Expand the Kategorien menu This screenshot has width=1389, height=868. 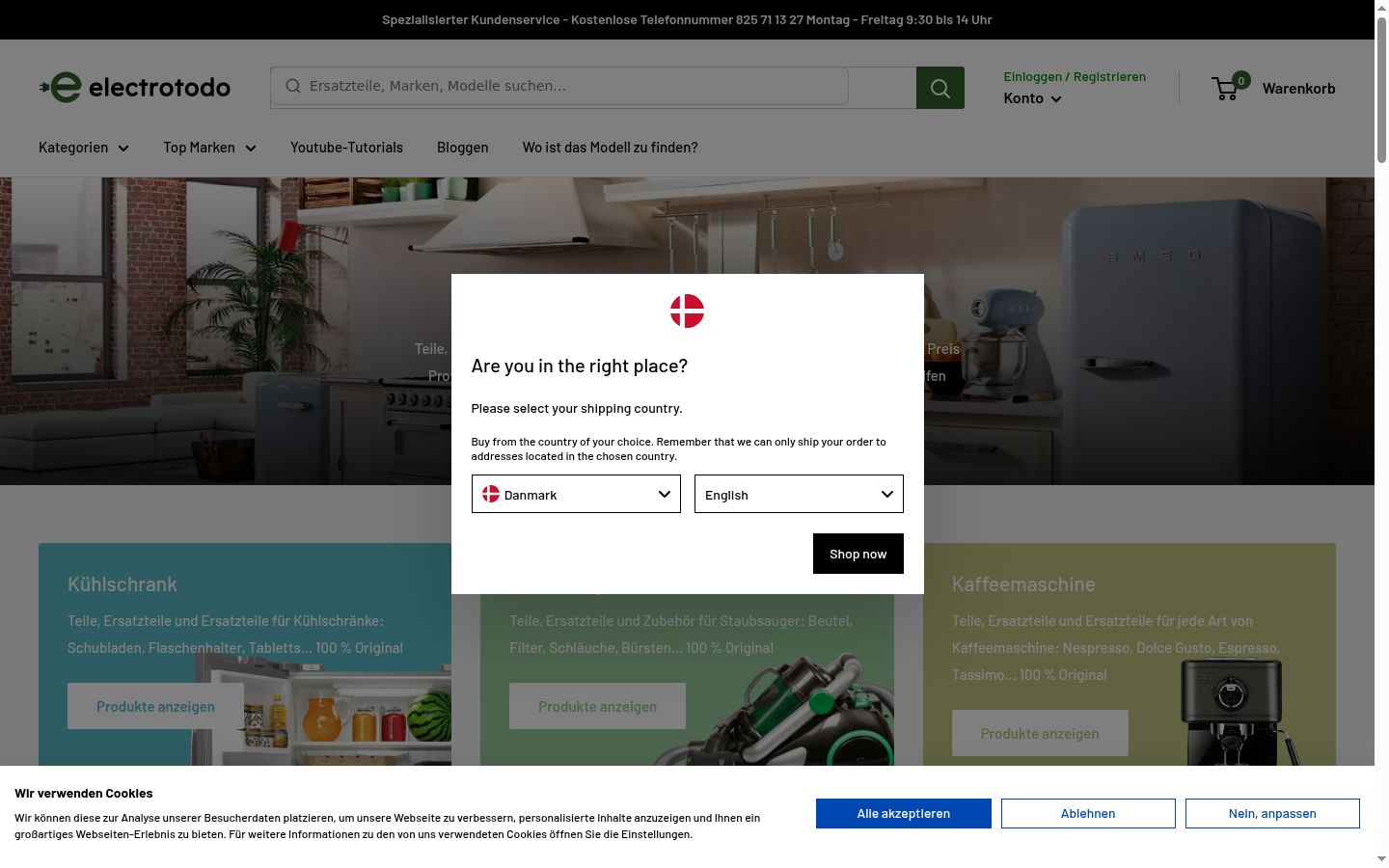point(84,148)
